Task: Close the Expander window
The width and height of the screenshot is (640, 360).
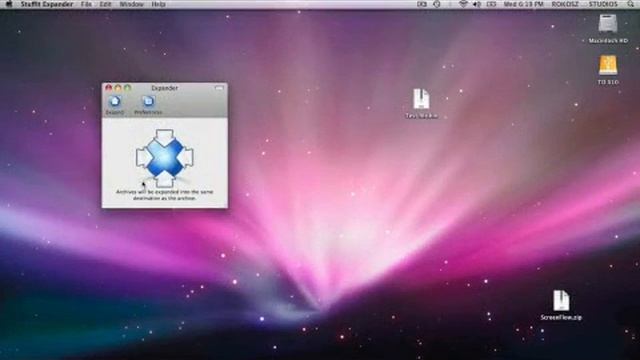Action: [x=109, y=88]
